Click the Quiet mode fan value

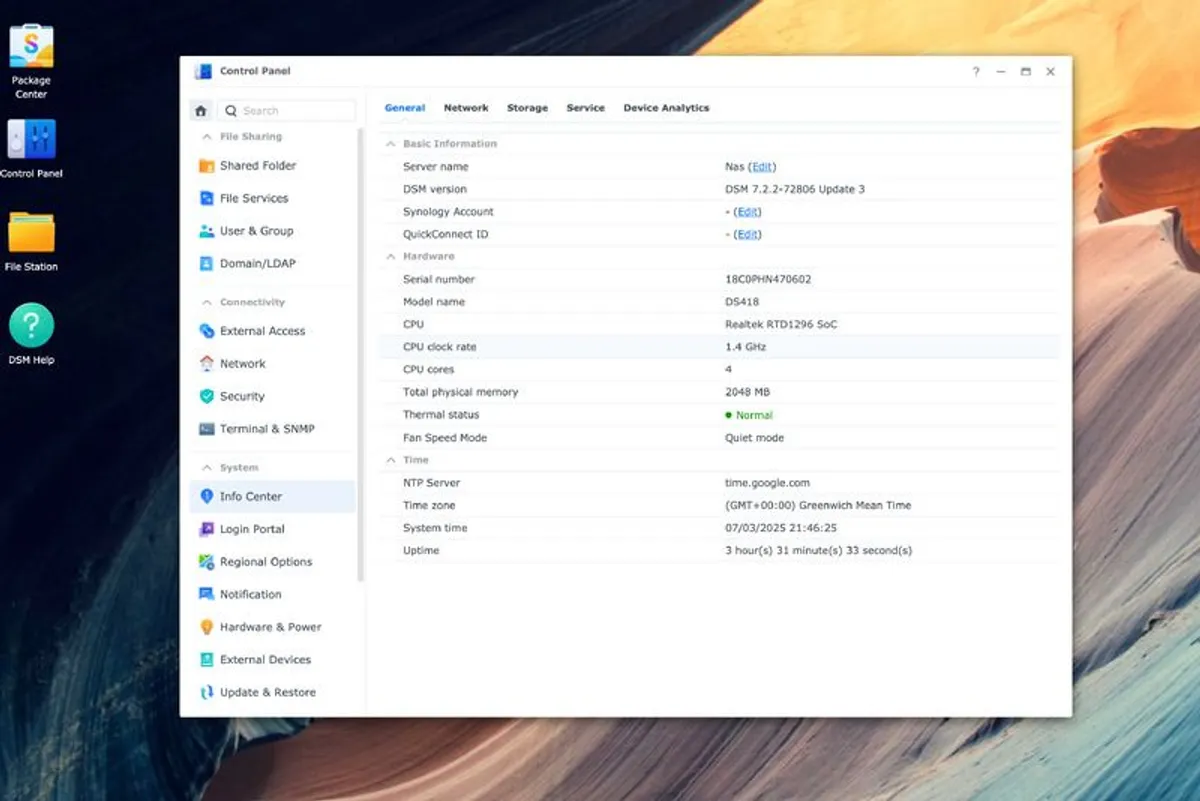(x=754, y=438)
